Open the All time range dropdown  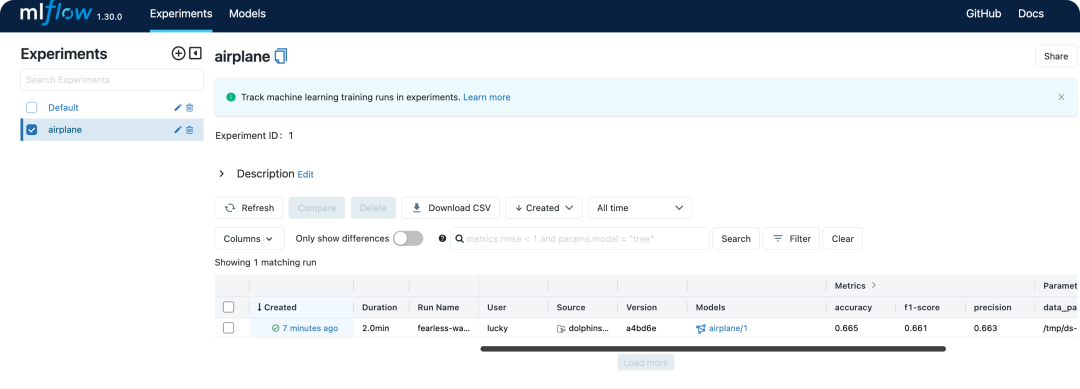(640, 208)
